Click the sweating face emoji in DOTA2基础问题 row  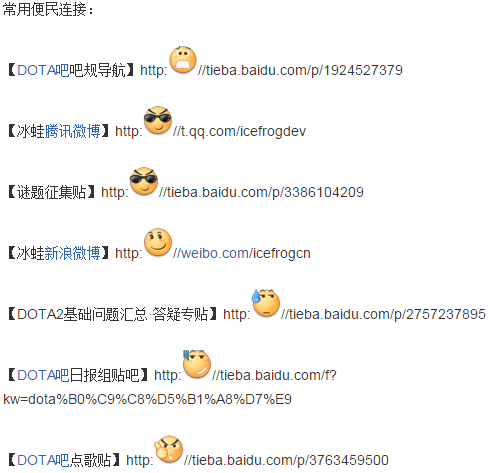pyautogui.click(x=266, y=303)
